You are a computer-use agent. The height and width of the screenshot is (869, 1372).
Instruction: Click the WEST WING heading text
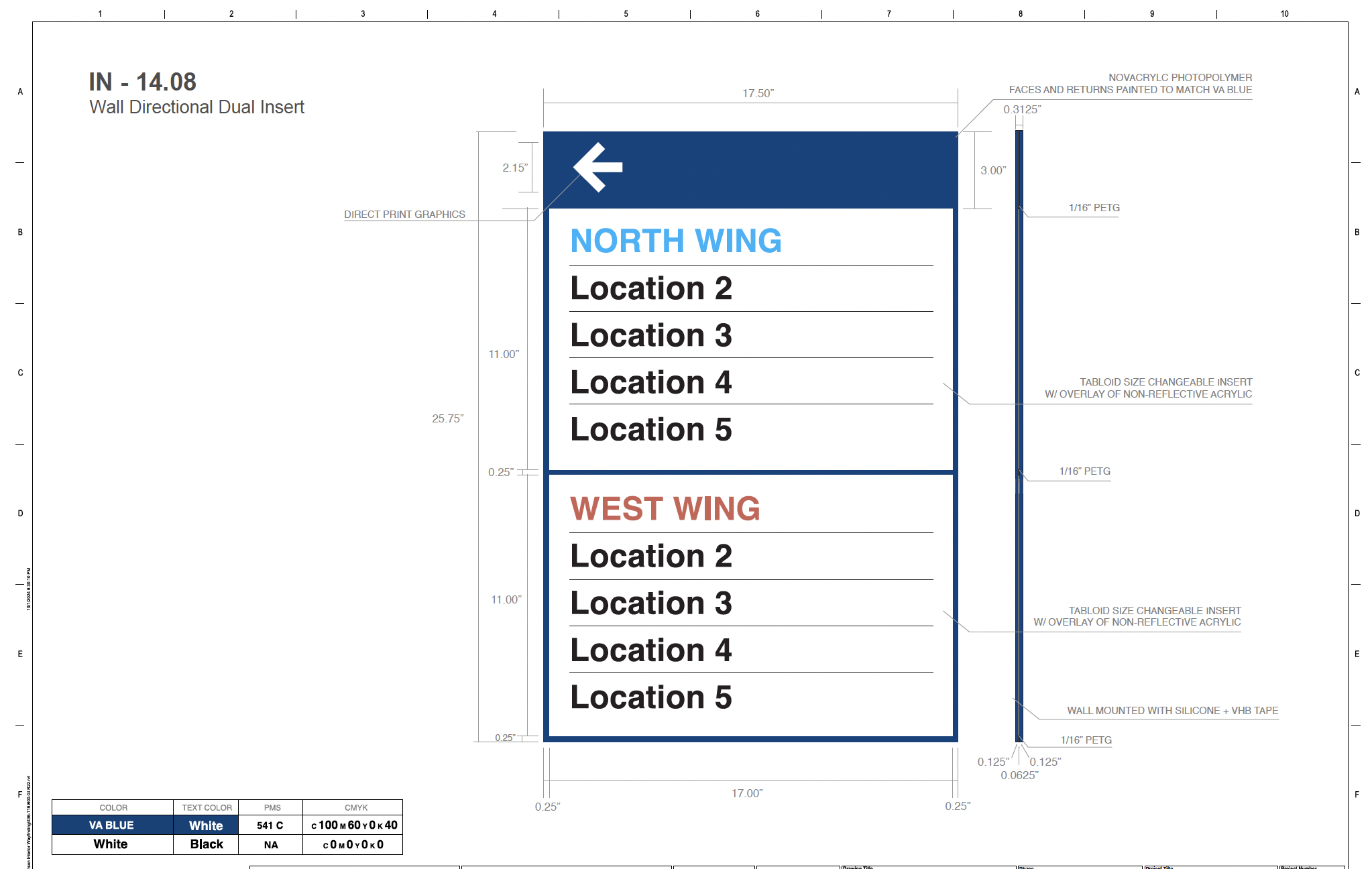(x=665, y=508)
